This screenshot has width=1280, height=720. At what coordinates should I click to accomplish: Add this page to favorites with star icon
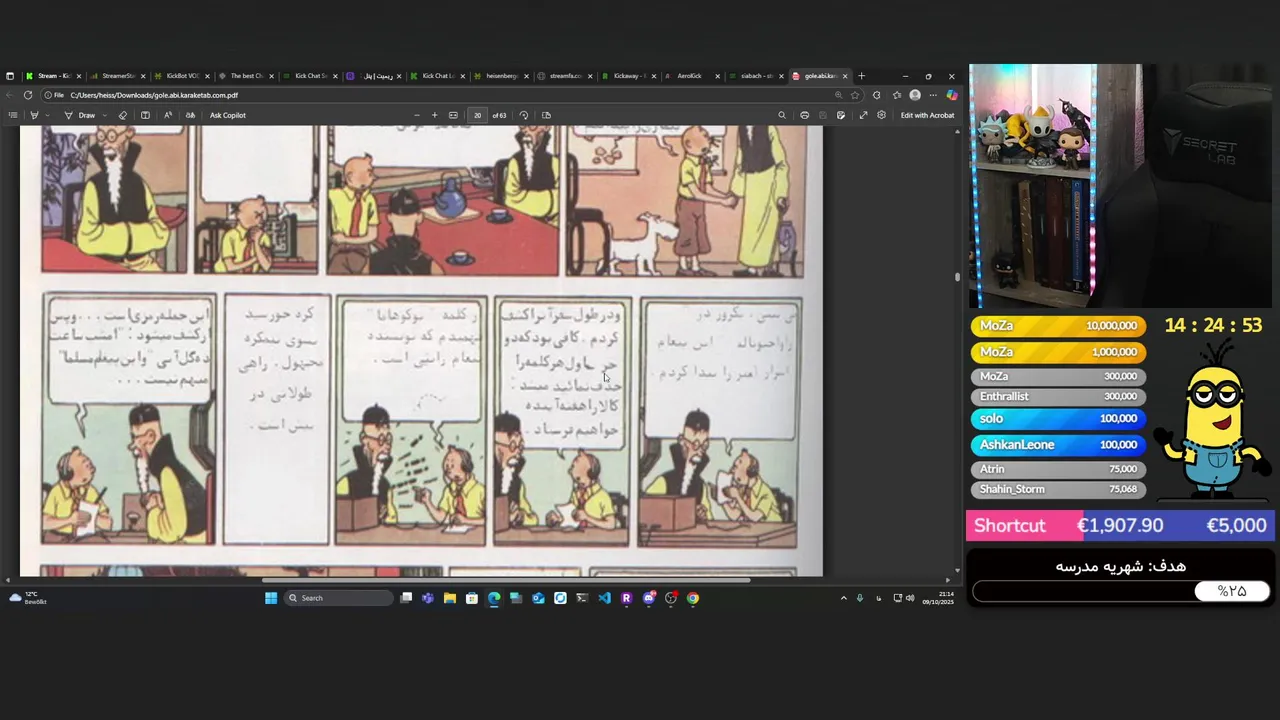pos(855,95)
